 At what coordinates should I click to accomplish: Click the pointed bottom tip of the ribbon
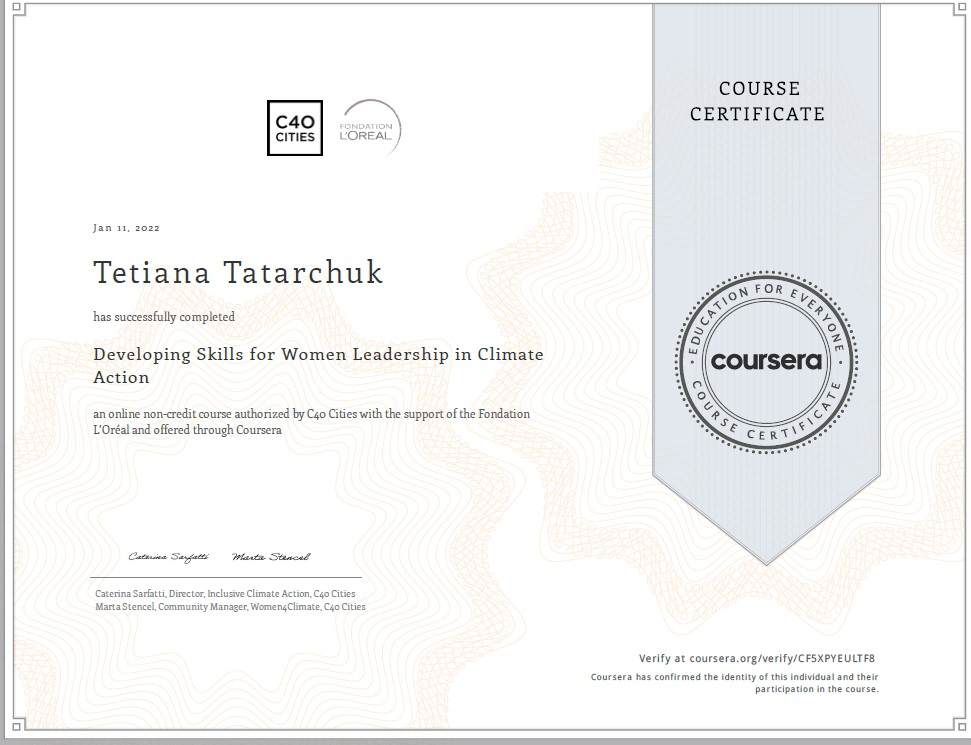click(x=767, y=560)
